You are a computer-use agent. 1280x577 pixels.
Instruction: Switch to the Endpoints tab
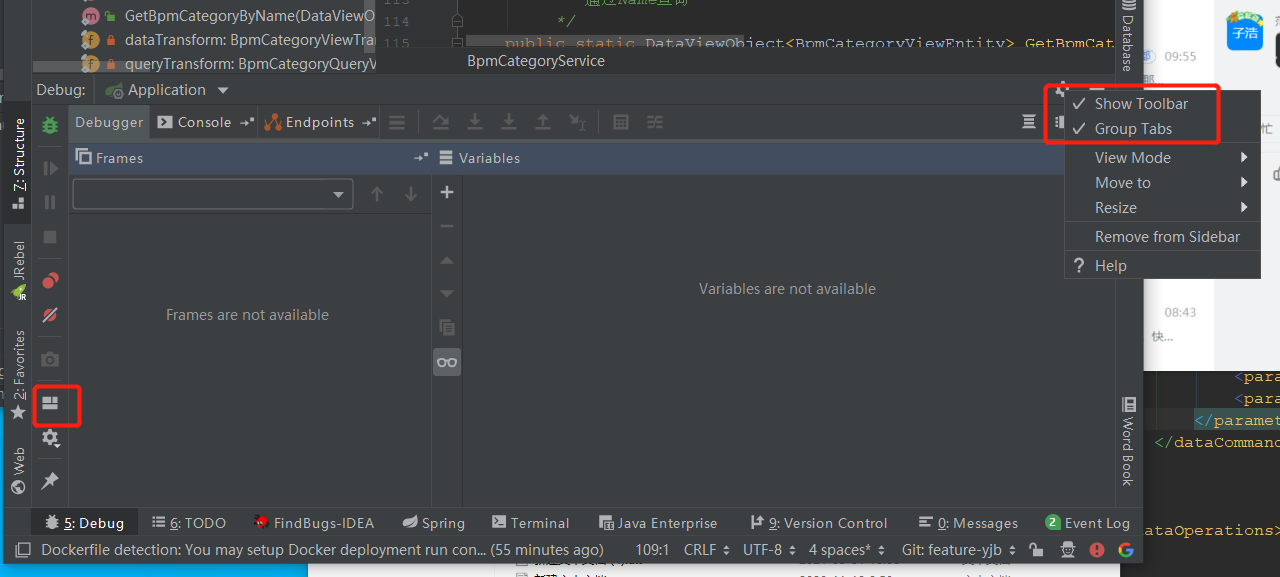pos(320,122)
